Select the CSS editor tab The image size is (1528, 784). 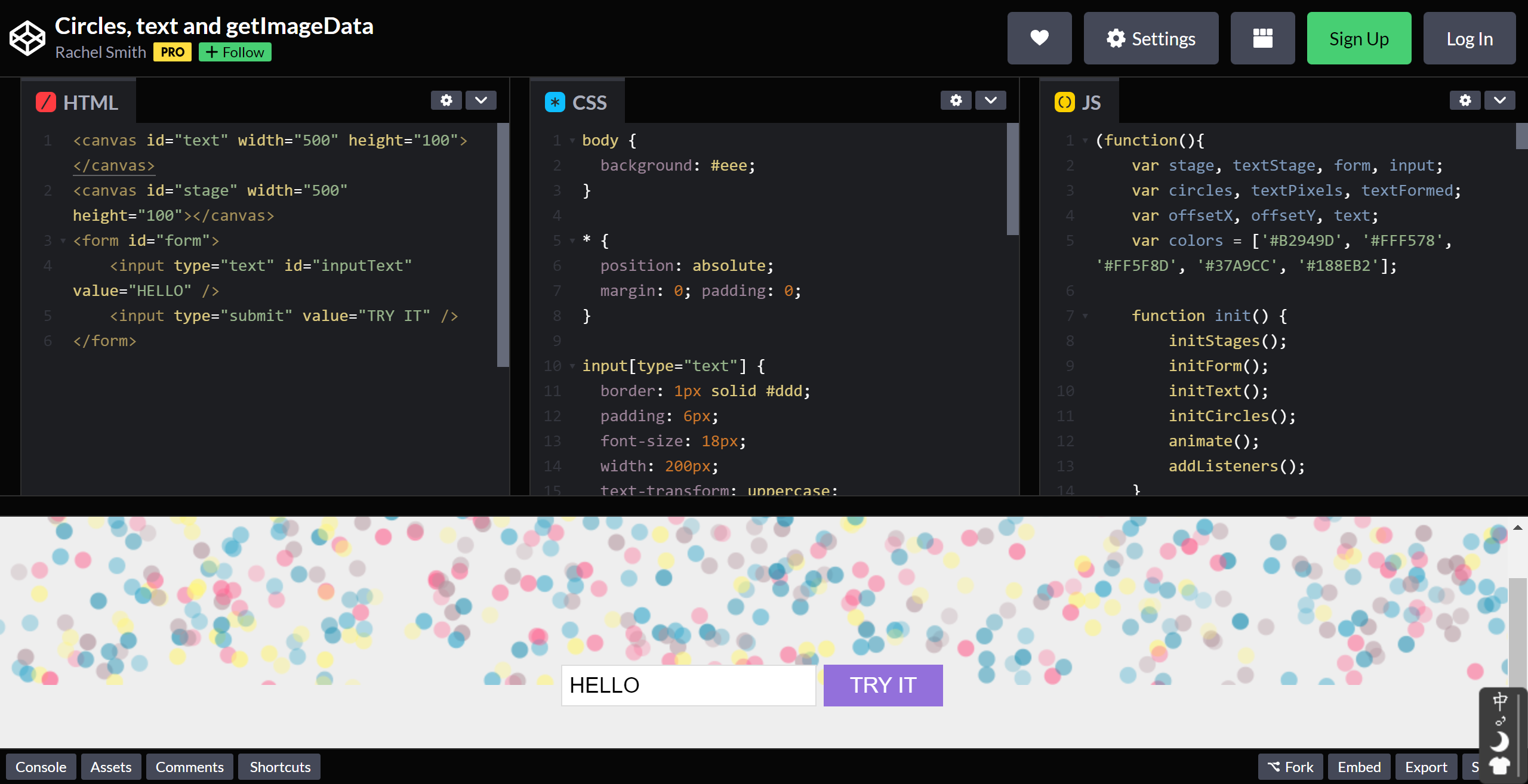pos(577,102)
